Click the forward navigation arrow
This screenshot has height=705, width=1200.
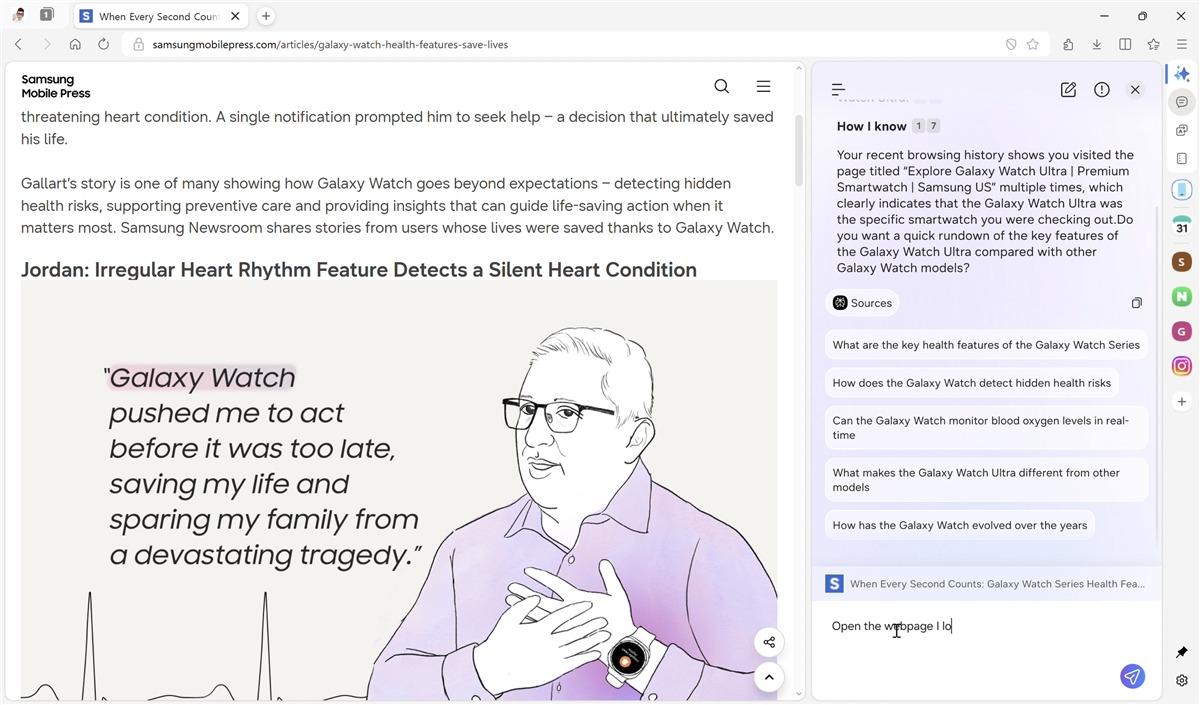[46, 44]
